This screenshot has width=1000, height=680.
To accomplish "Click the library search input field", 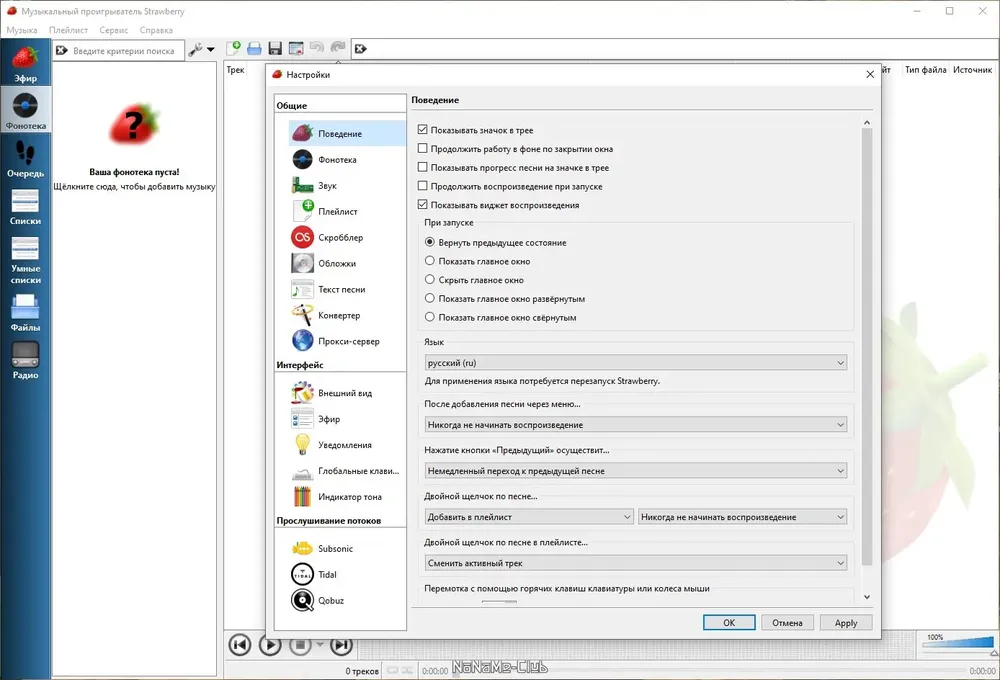I will click(126, 50).
